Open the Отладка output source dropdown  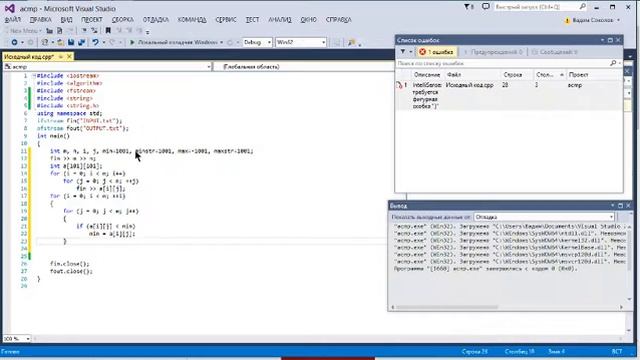coord(544,217)
